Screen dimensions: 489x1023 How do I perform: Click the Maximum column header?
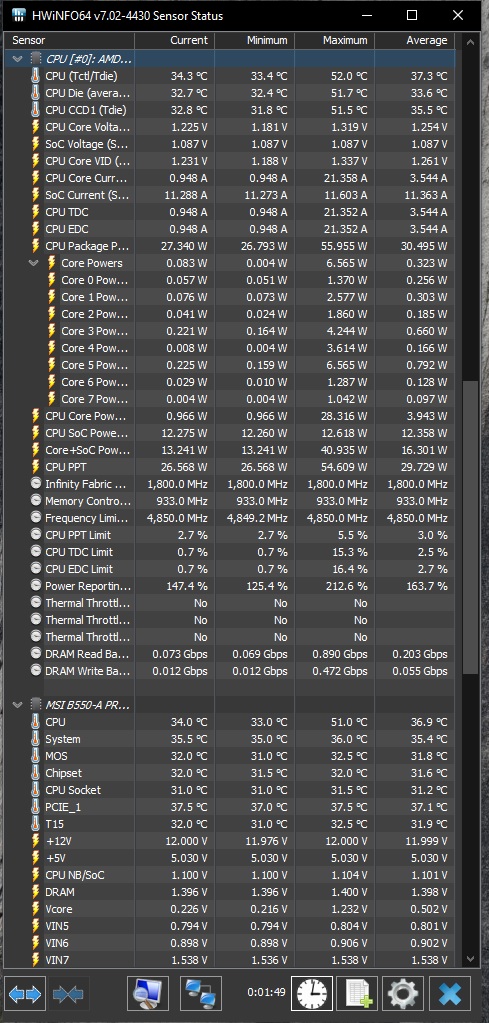tap(334, 40)
